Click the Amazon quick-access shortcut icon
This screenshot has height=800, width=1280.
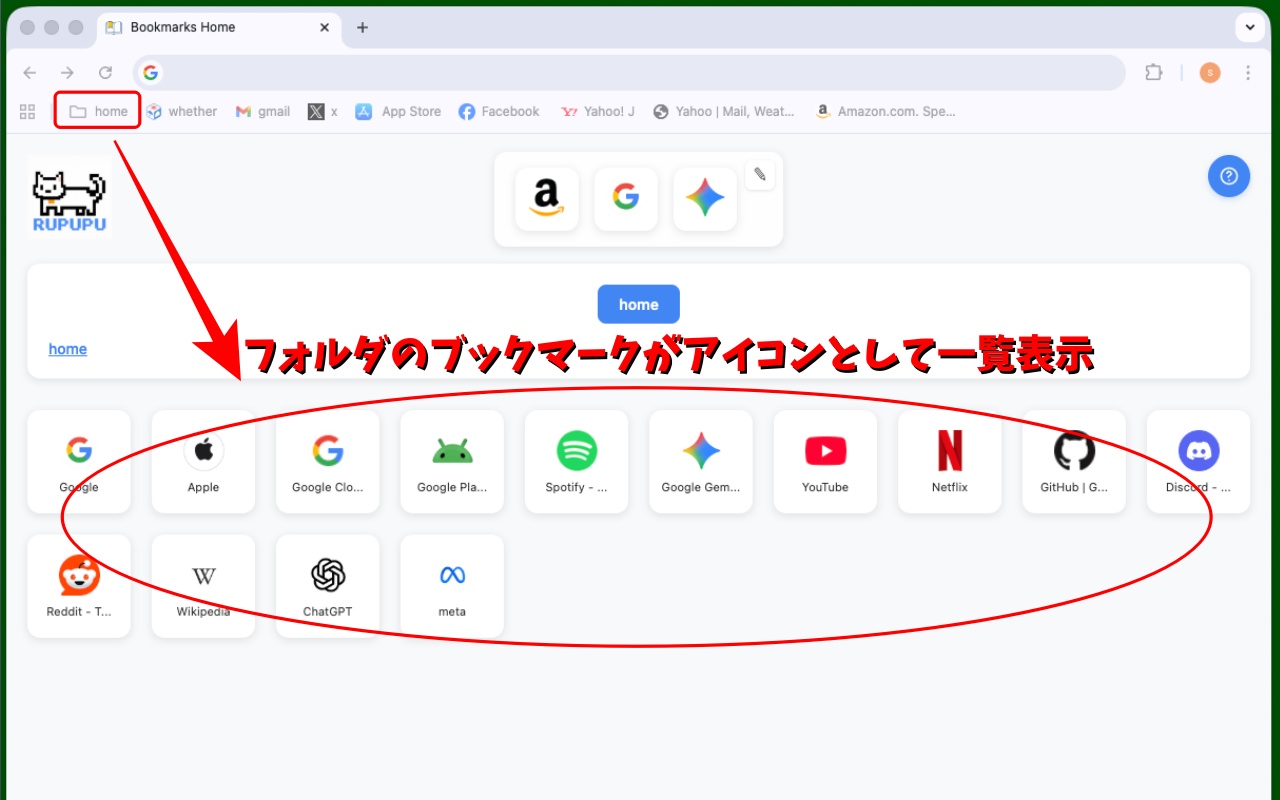click(547, 199)
